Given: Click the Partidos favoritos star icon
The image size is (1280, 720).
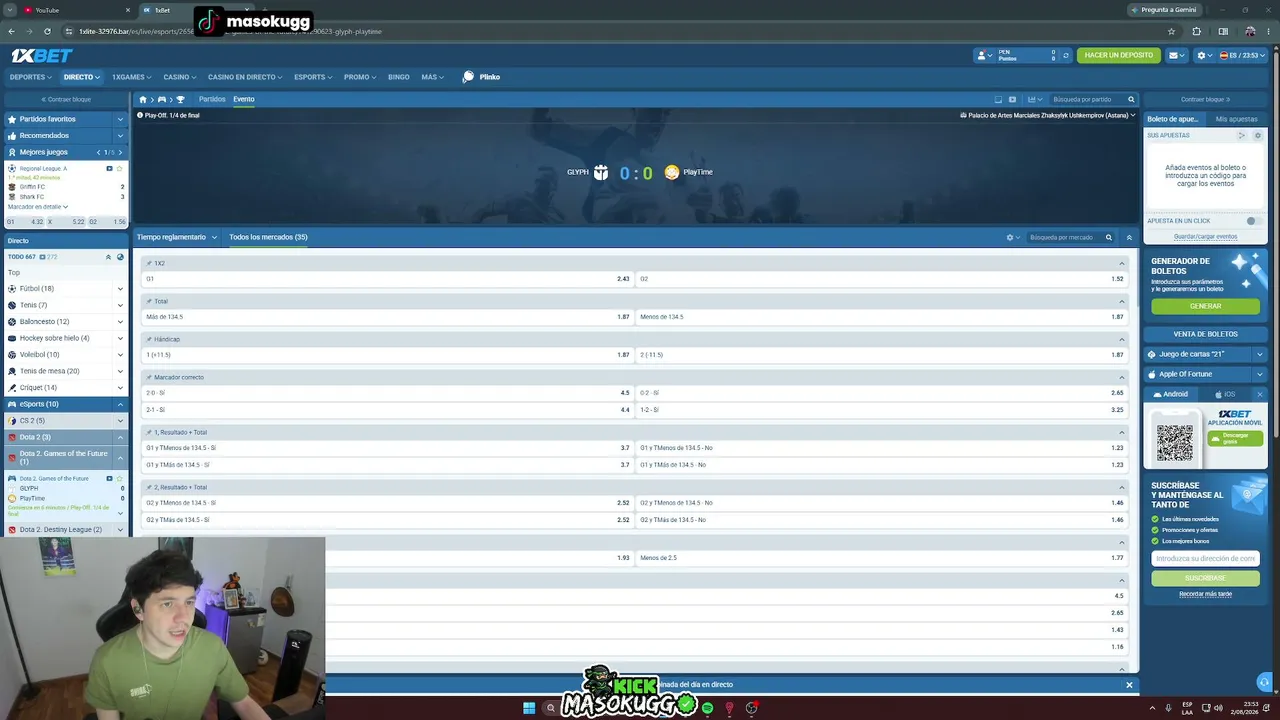Looking at the screenshot, I should point(12,119).
